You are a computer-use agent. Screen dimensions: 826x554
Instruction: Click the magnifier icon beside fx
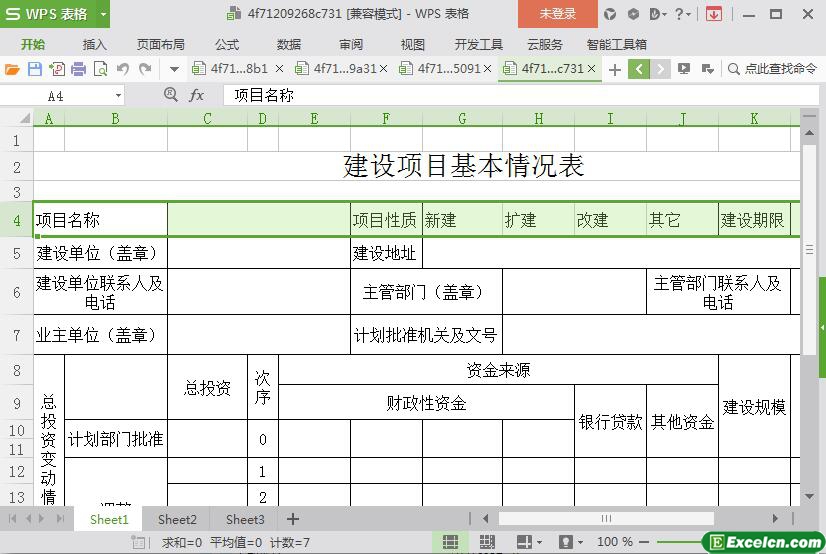171,95
